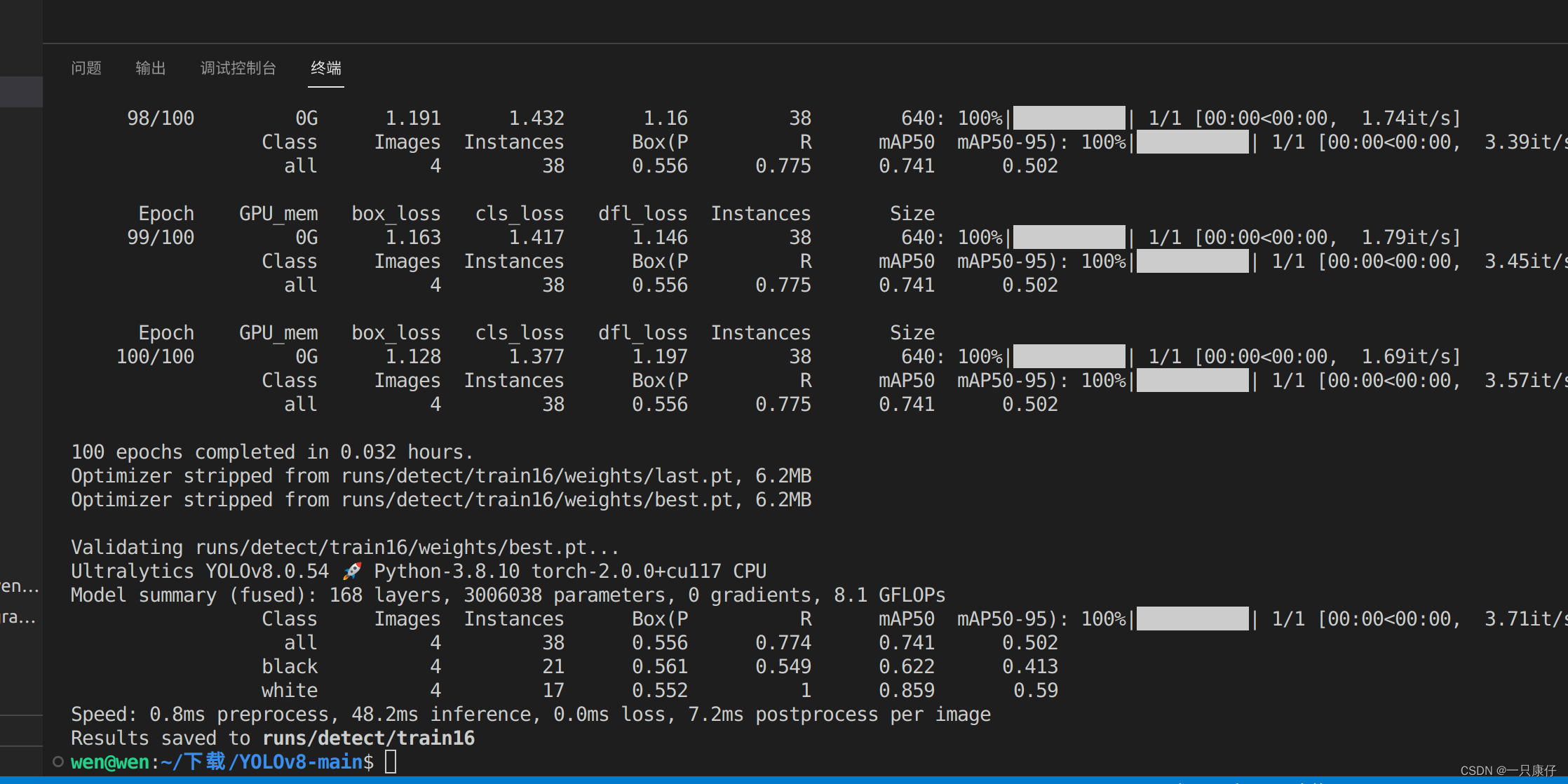The image size is (1568, 784).
Task: Open the 问题 (Problems) panel tab
Action: point(86,68)
